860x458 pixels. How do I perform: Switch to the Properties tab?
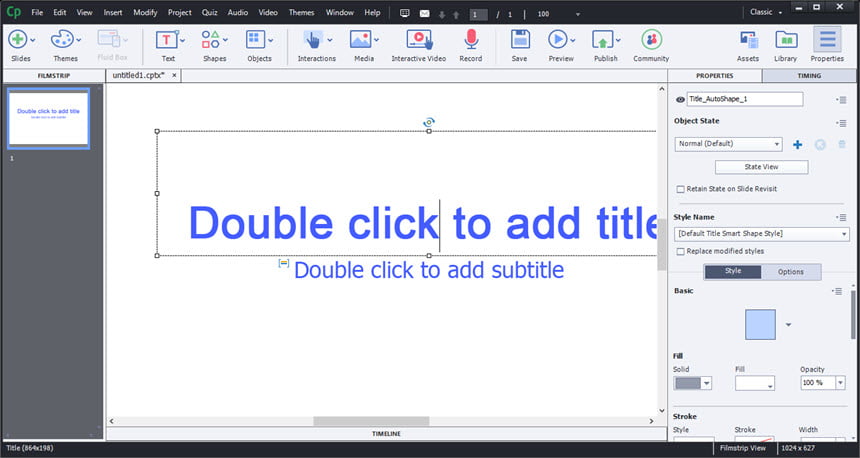pyautogui.click(x=715, y=76)
